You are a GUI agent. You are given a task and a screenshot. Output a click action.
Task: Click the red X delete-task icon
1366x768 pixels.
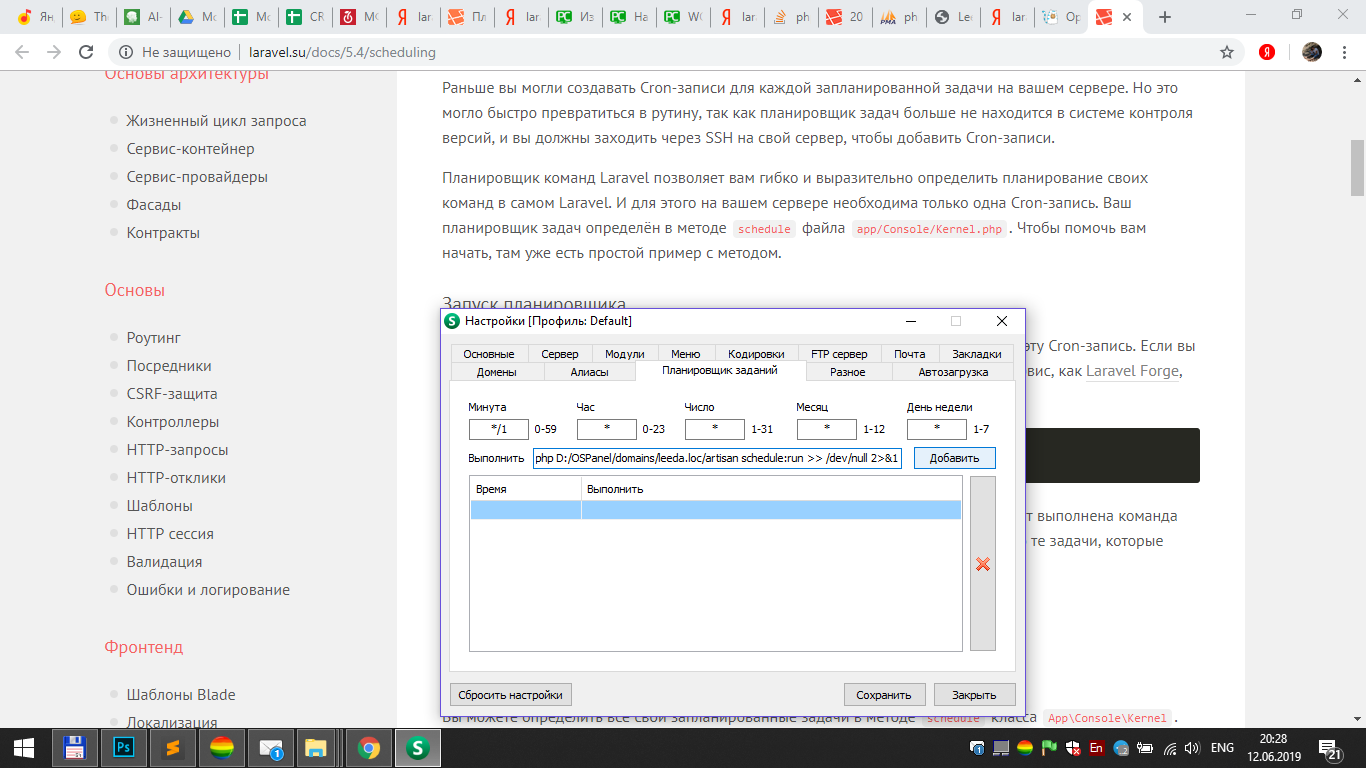[982, 564]
